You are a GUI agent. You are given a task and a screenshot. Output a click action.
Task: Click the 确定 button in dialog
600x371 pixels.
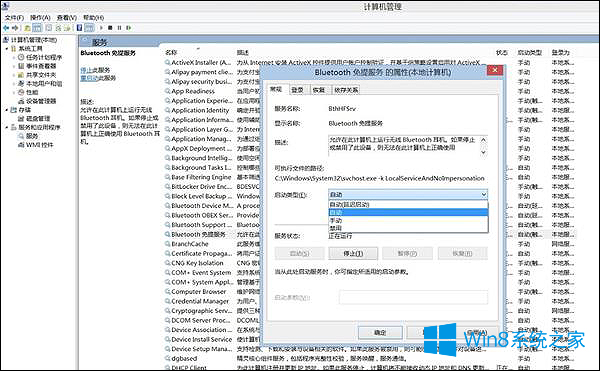coord(380,332)
